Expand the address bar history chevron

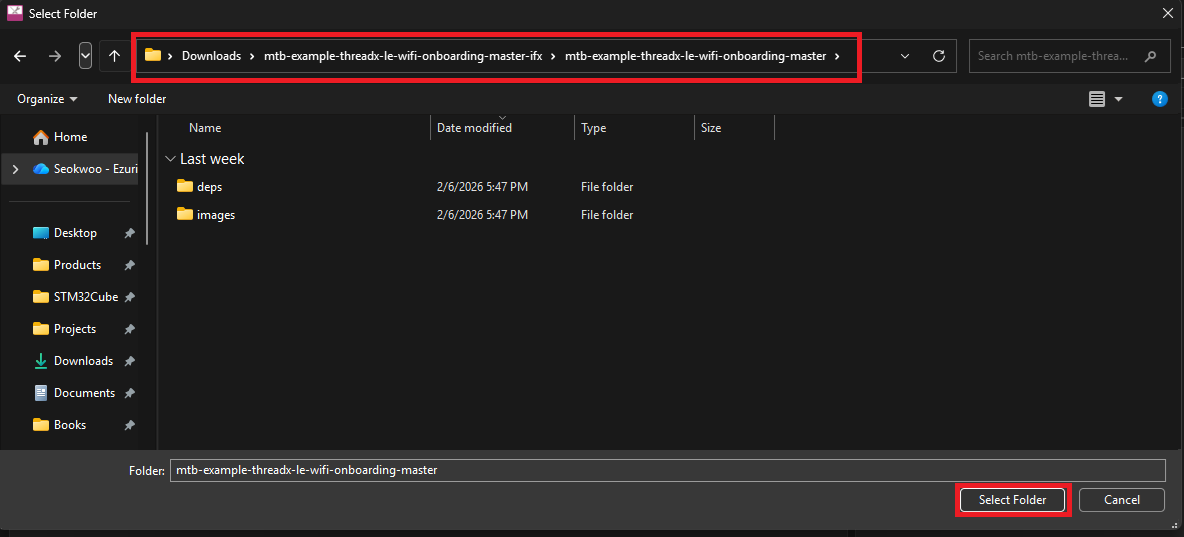[x=905, y=56]
